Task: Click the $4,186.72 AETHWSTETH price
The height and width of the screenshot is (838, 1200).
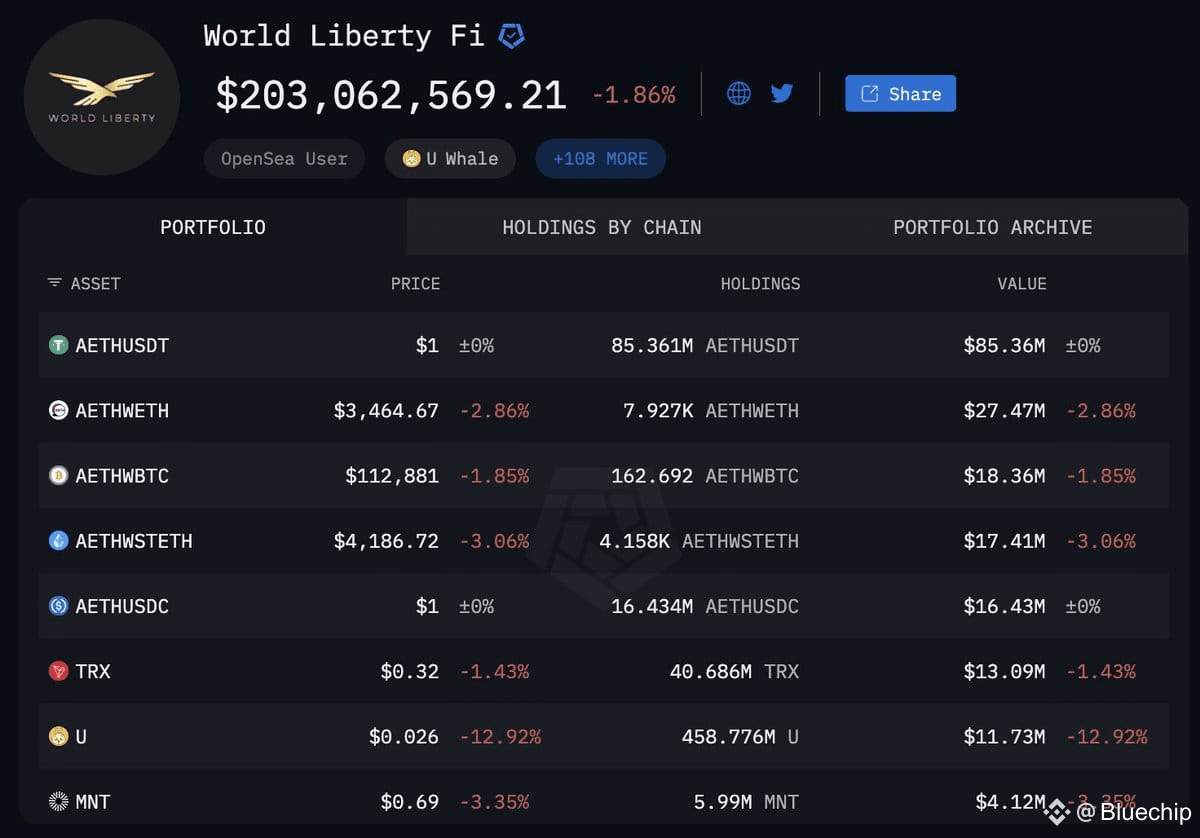Action: point(386,541)
